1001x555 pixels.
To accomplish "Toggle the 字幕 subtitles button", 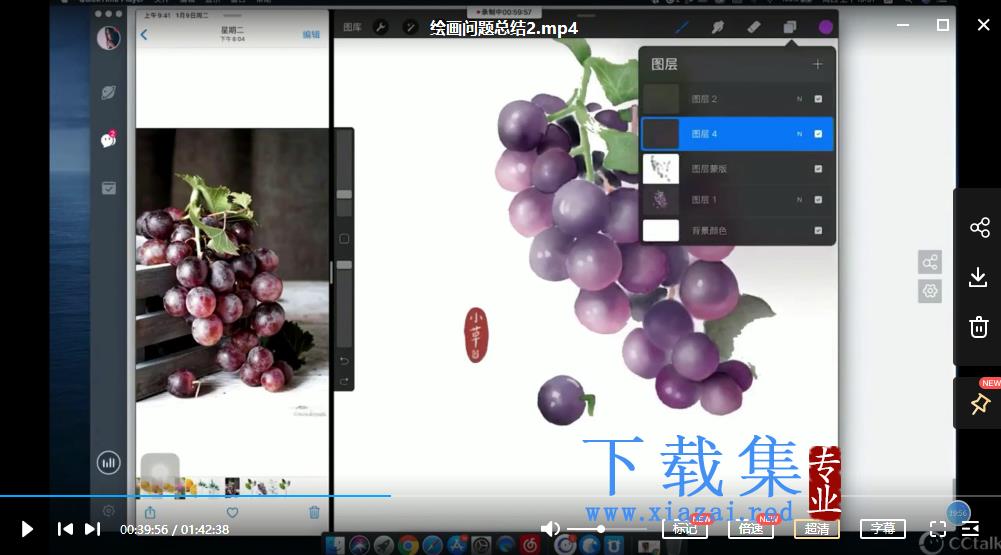I will [x=882, y=528].
